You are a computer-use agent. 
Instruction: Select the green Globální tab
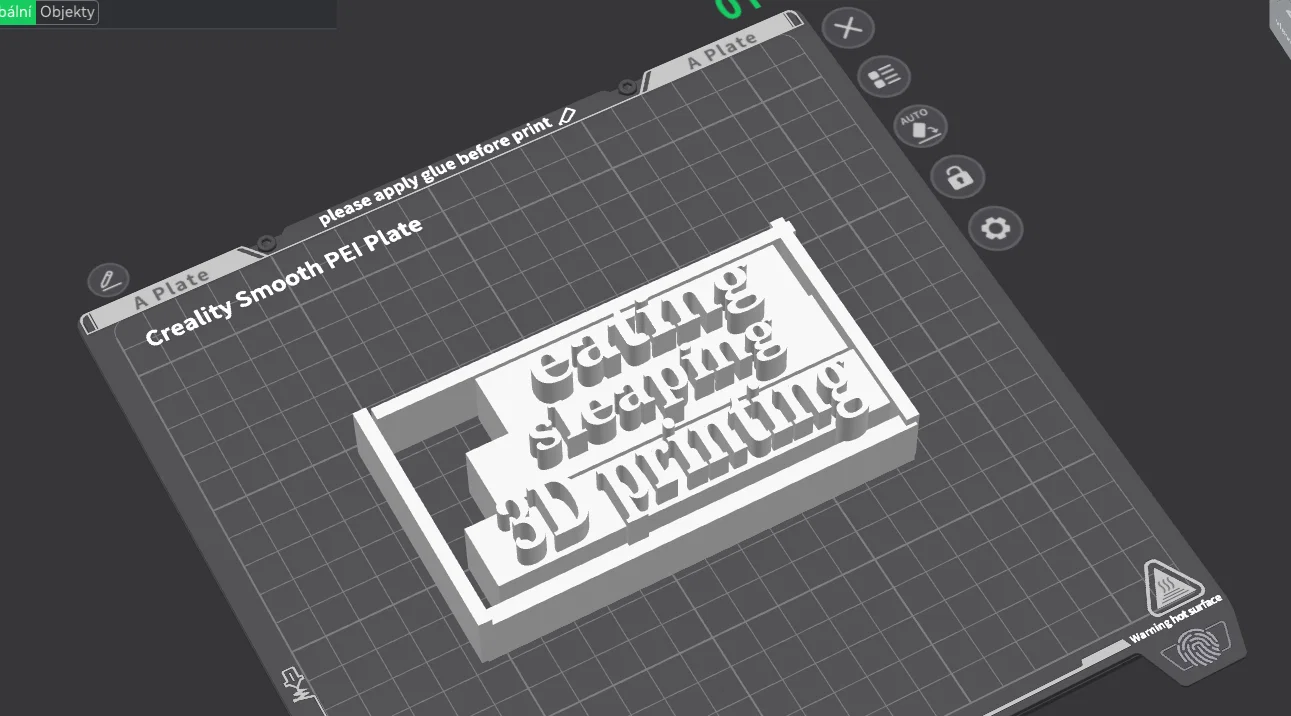point(17,12)
